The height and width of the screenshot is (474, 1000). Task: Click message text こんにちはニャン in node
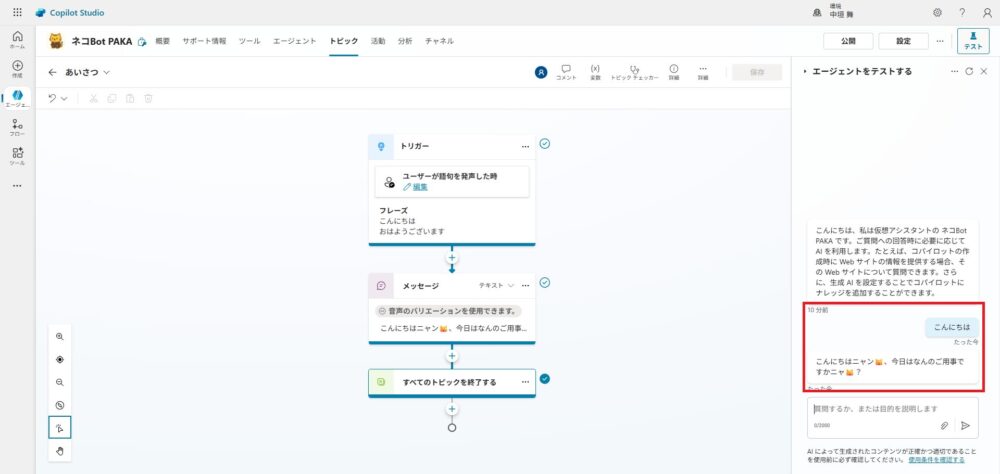click(x=453, y=329)
